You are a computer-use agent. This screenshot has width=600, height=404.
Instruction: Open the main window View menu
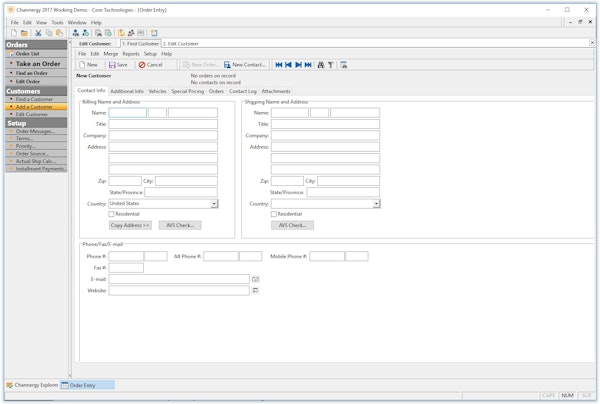pyautogui.click(x=41, y=23)
